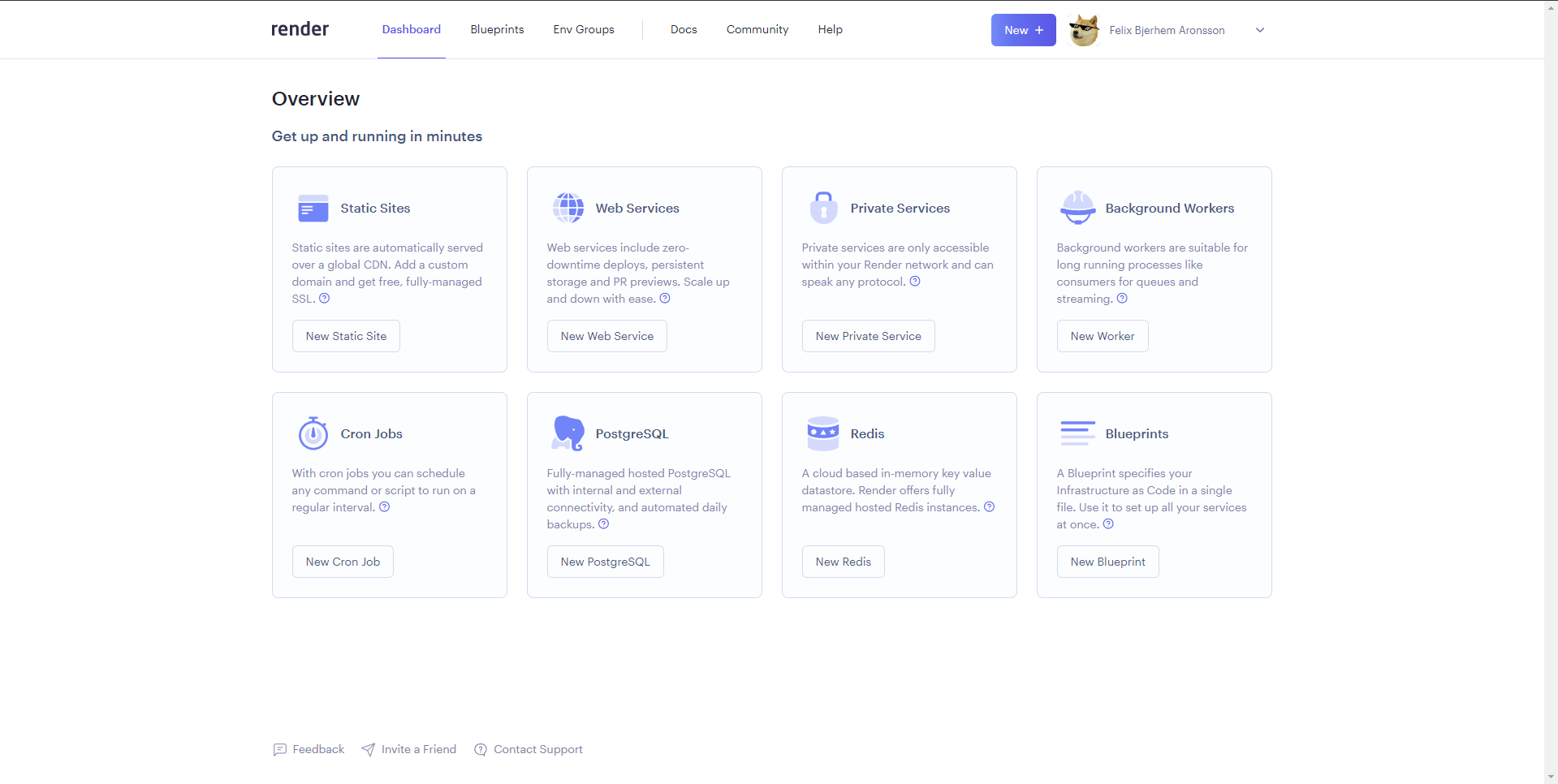Click the Background Workers helmet icon
The width and height of the screenshot is (1558, 784).
point(1078,208)
